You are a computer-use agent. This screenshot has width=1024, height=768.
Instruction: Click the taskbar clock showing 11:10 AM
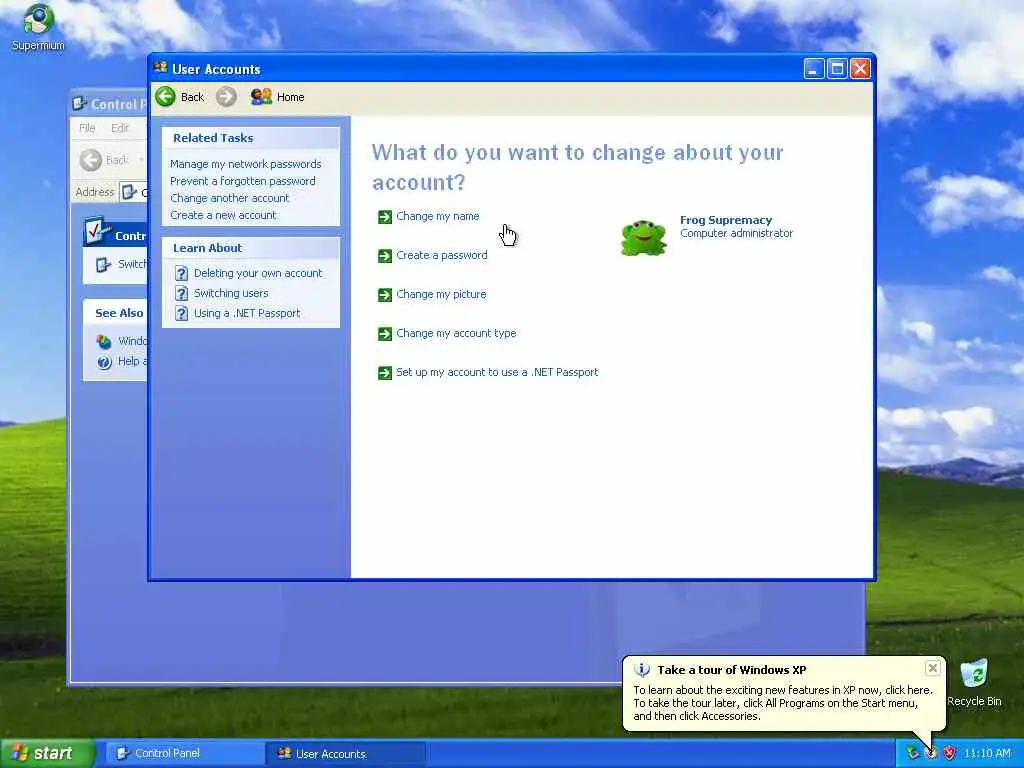point(987,753)
